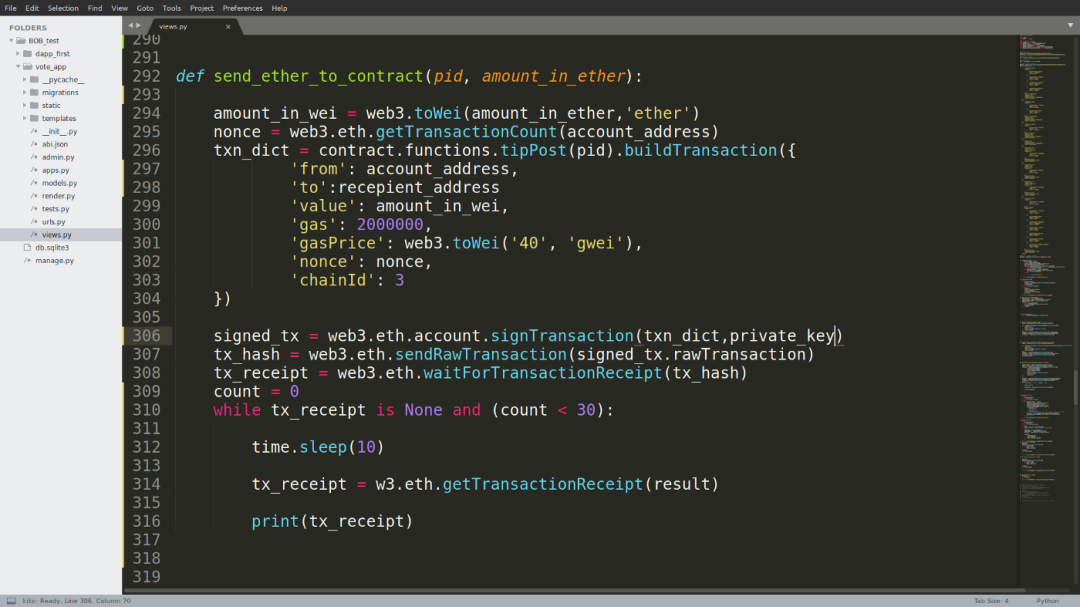Change the Python syntax in status bar

[1047, 601]
